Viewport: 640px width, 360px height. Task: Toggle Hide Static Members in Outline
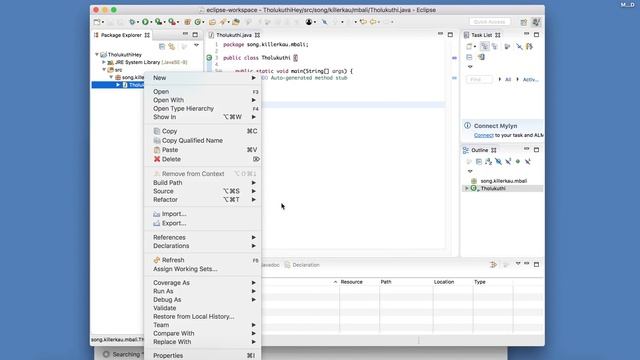click(x=508, y=162)
